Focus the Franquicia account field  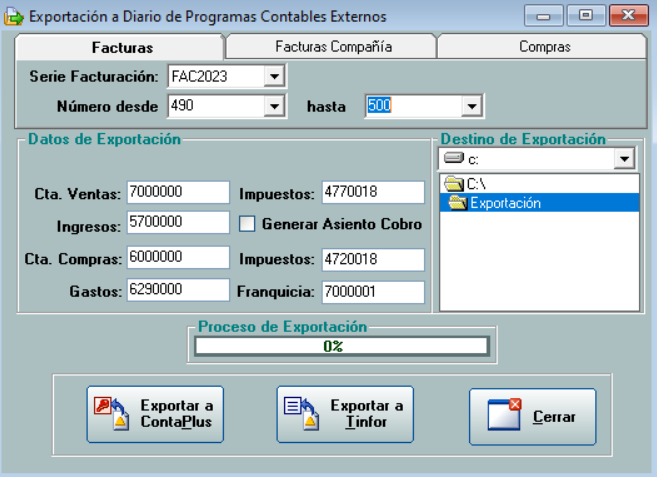[373, 292]
